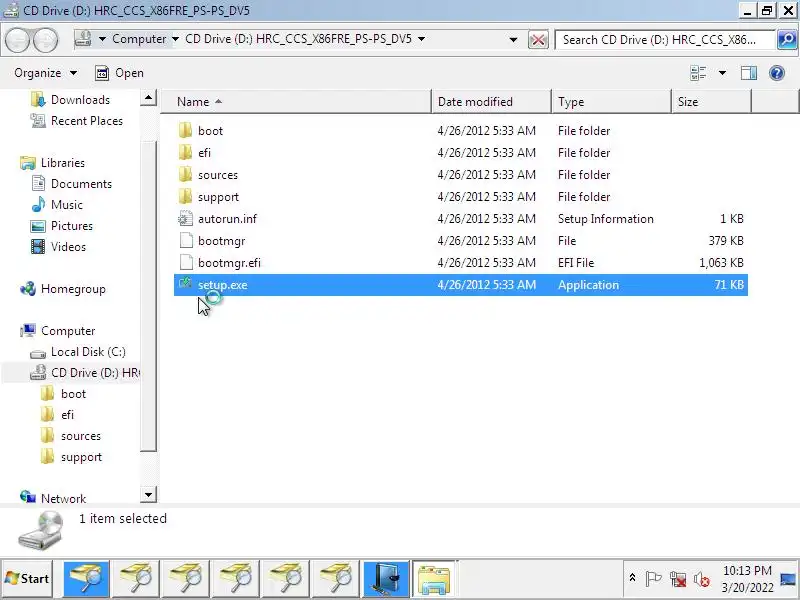This screenshot has width=800, height=600.
Task: Click the setup.exe application icon
Action: 185,284
